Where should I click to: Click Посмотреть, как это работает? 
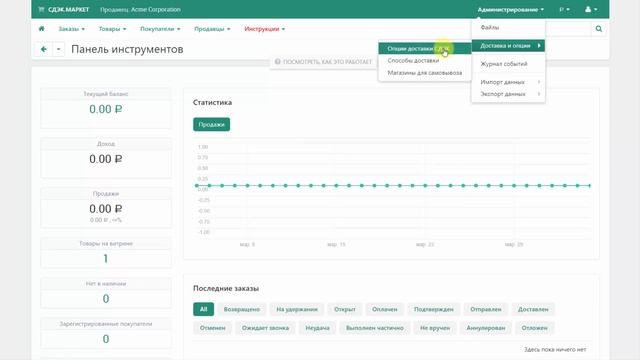click(323, 62)
